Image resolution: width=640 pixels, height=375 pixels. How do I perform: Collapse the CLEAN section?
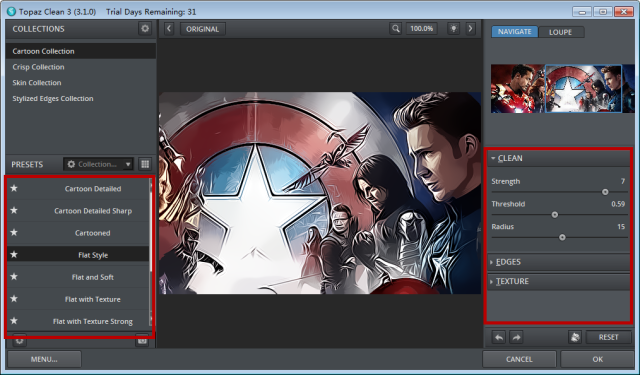(558, 158)
